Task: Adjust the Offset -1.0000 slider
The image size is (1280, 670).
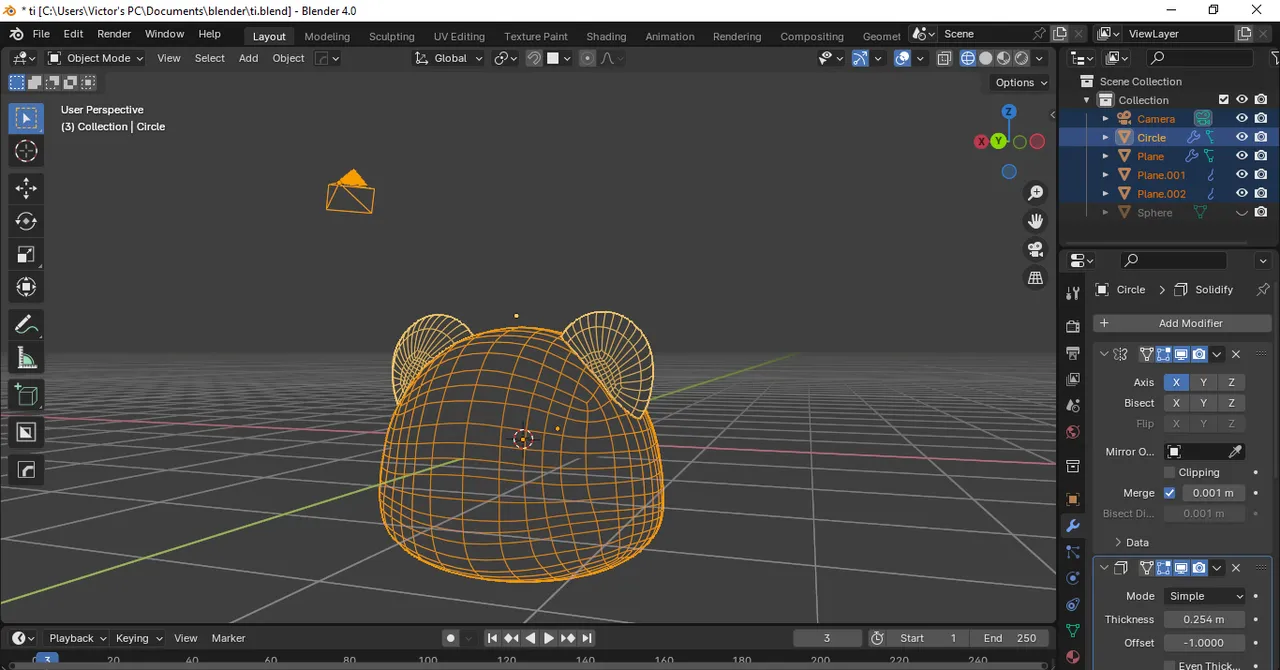Action: pyautogui.click(x=1205, y=643)
